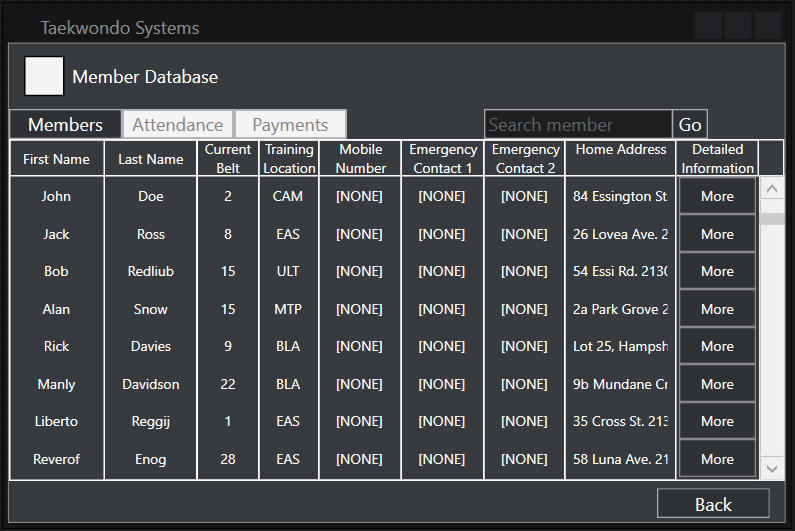Screen dimensions: 795x531
Task: Switch to the Attendance tab
Action: [x=178, y=125]
